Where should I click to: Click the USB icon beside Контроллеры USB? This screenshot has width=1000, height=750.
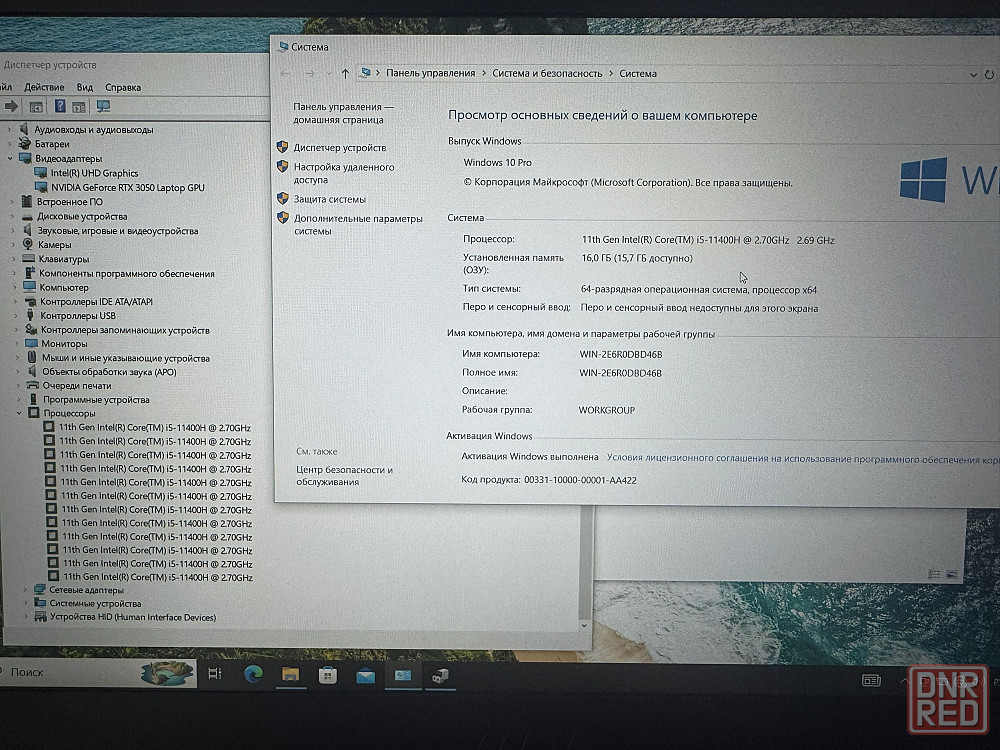click(x=30, y=315)
